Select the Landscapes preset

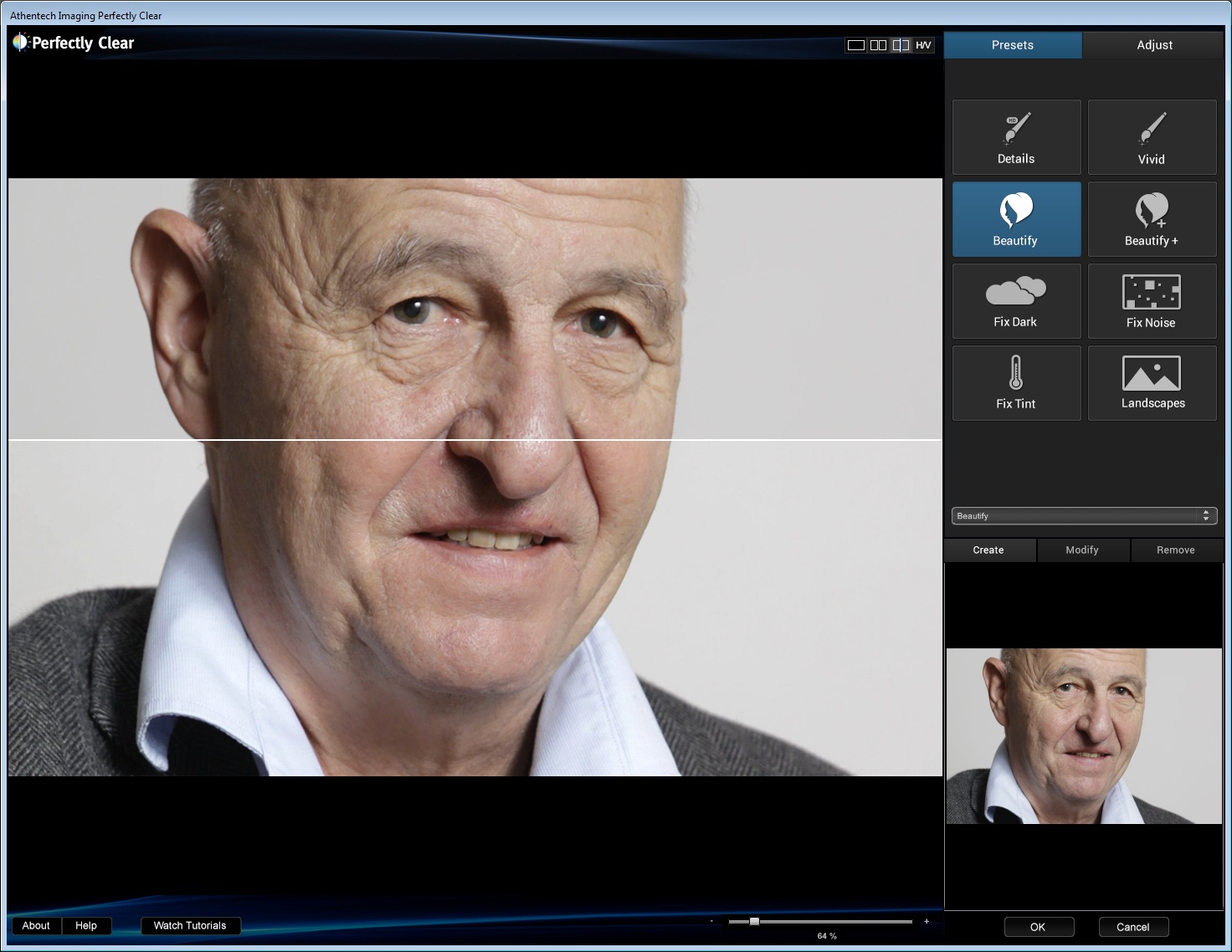click(x=1152, y=383)
